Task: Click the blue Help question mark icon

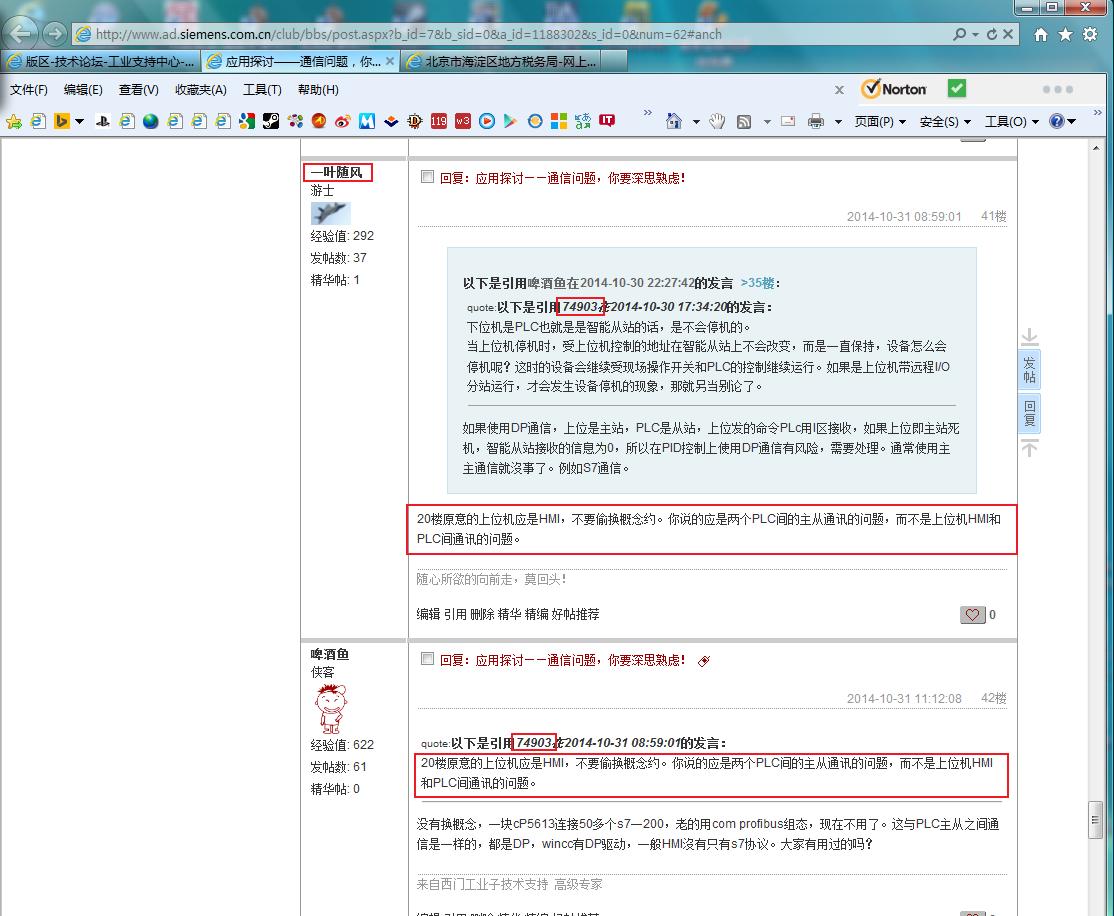Action: tap(1057, 121)
